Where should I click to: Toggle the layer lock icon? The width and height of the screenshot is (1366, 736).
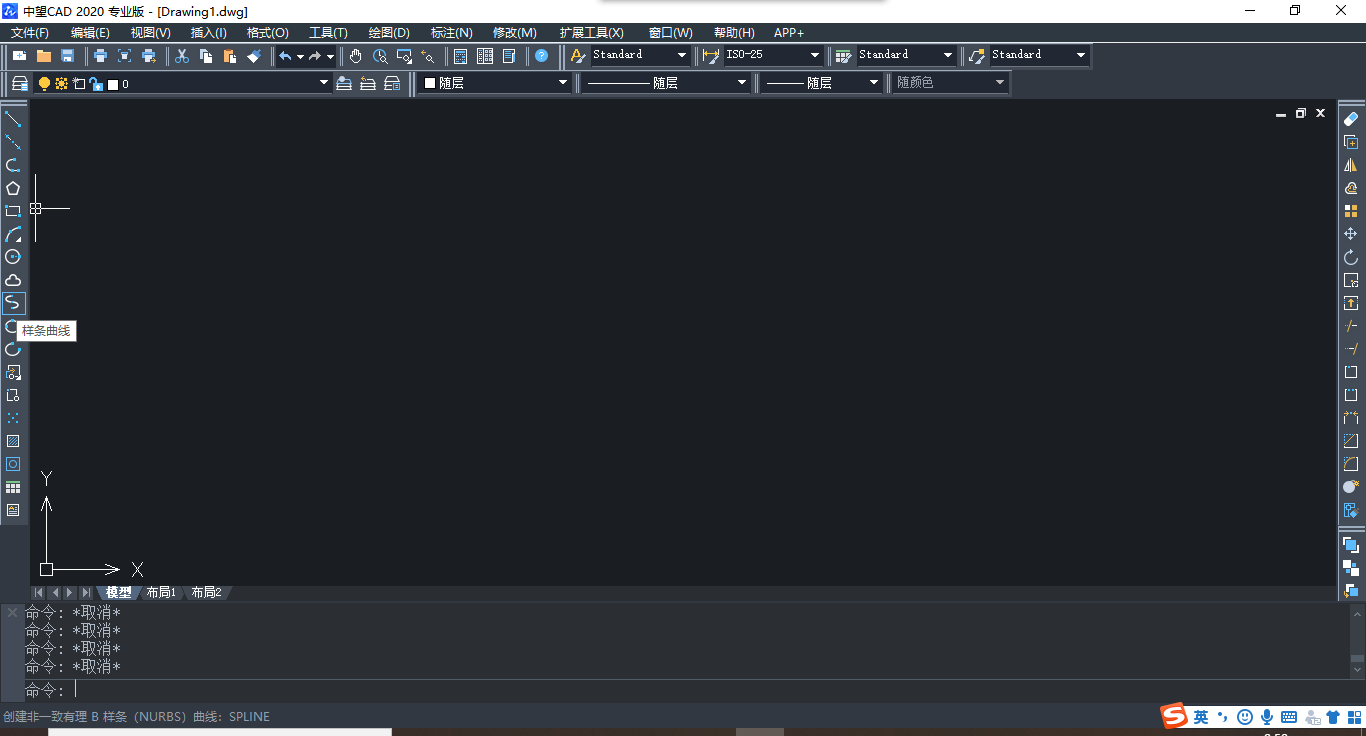tap(95, 84)
